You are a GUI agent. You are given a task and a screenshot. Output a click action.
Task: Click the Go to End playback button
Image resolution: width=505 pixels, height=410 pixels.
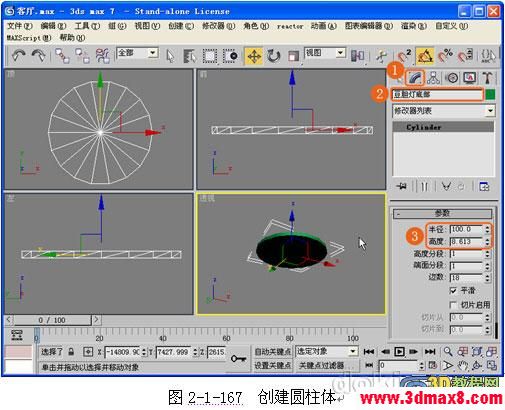click(x=430, y=352)
